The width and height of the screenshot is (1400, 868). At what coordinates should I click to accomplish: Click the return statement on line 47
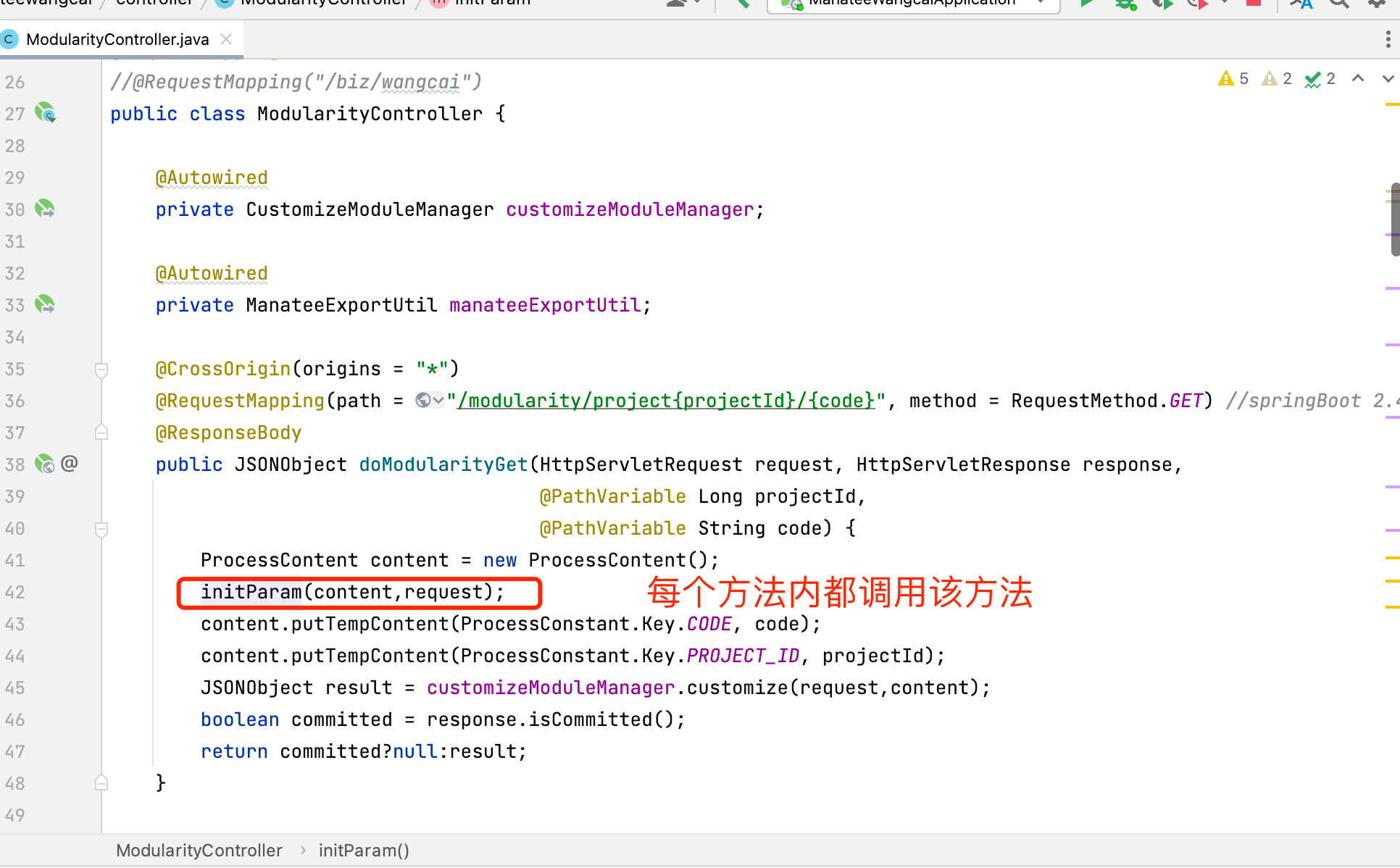pos(364,751)
